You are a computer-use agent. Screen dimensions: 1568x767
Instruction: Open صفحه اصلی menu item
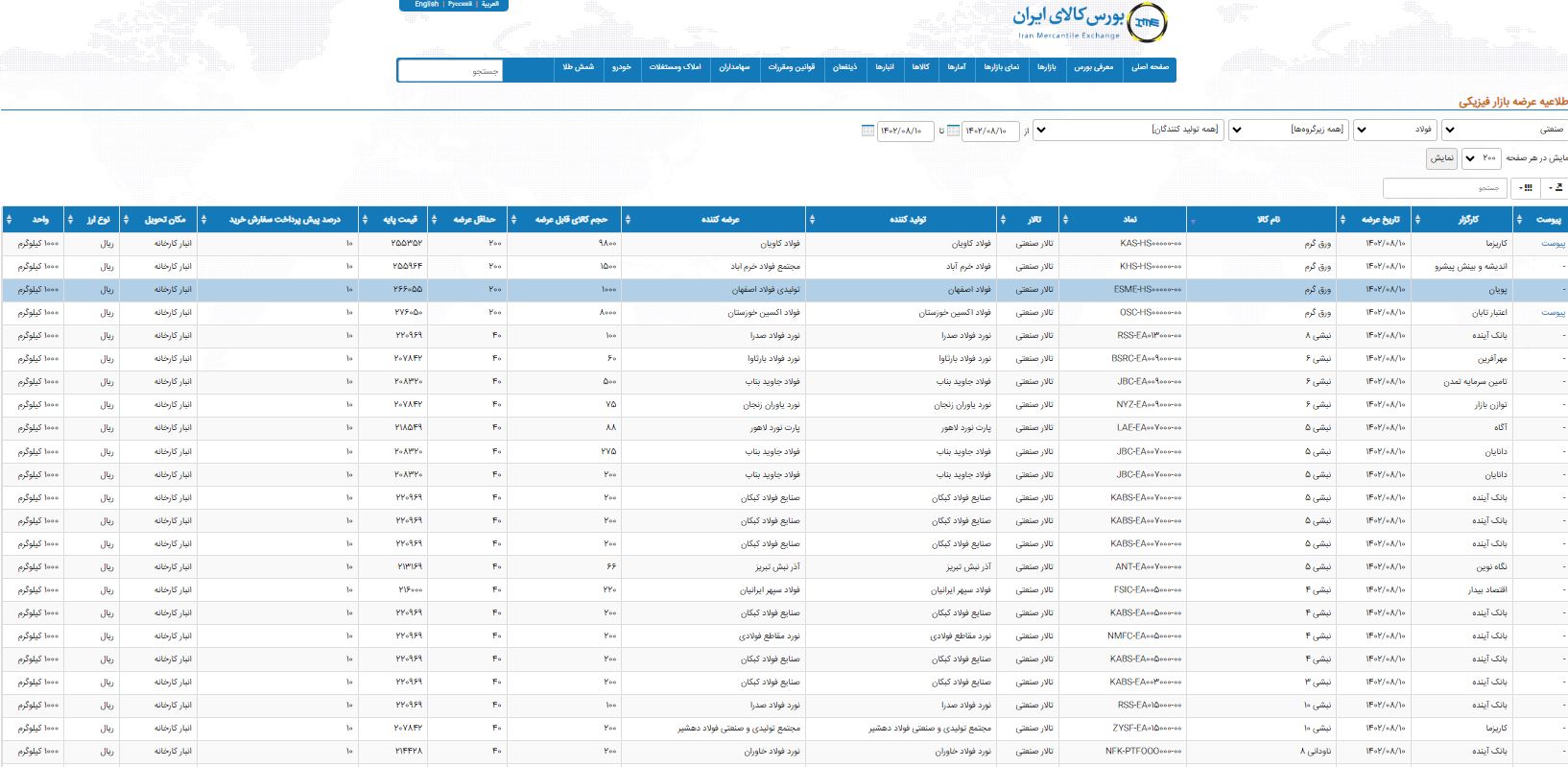[x=1149, y=68]
